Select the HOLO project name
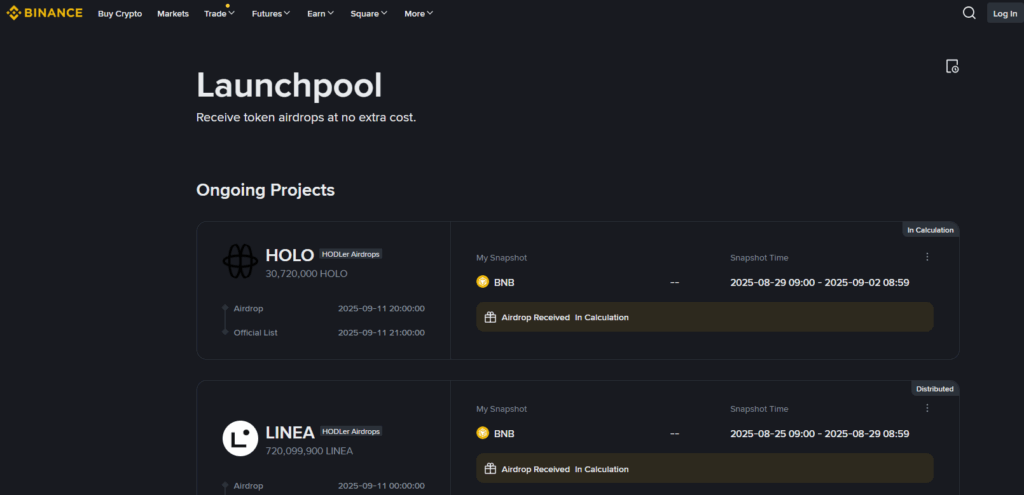This screenshot has width=1024, height=495. click(x=290, y=255)
